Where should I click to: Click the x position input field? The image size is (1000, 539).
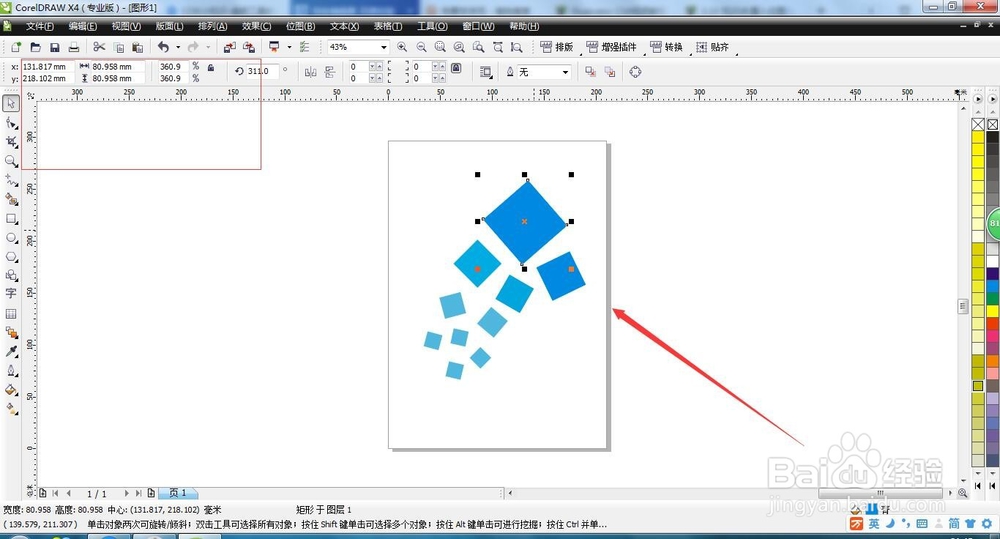[48, 66]
